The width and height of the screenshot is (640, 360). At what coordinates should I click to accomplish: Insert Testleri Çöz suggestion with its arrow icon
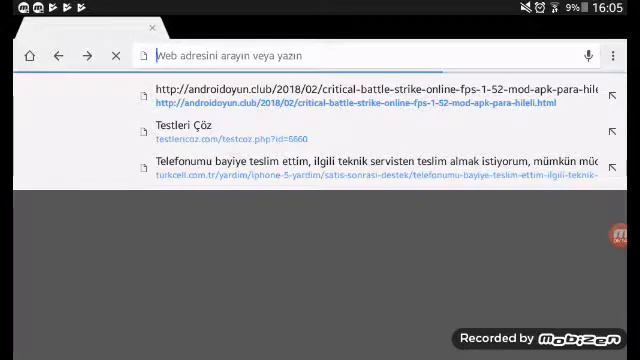[x=612, y=131]
